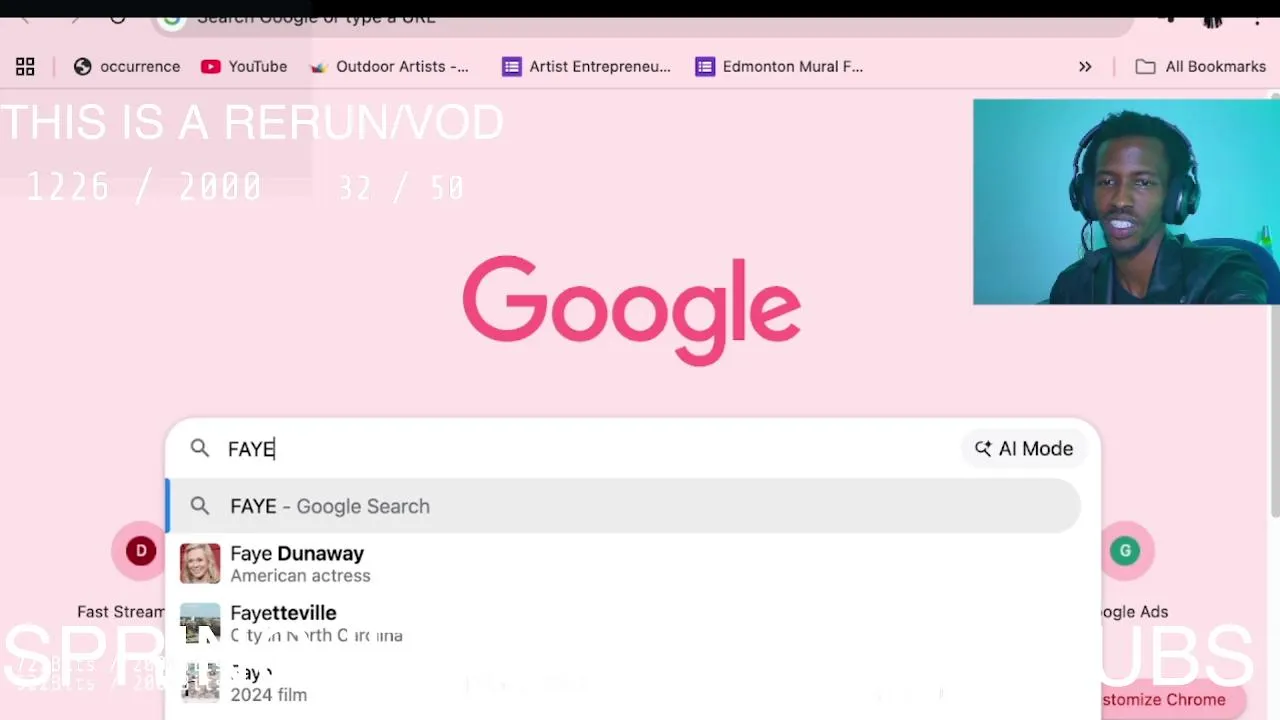Click the All Bookmarks folder icon
1280x720 pixels.
click(x=1146, y=67)
